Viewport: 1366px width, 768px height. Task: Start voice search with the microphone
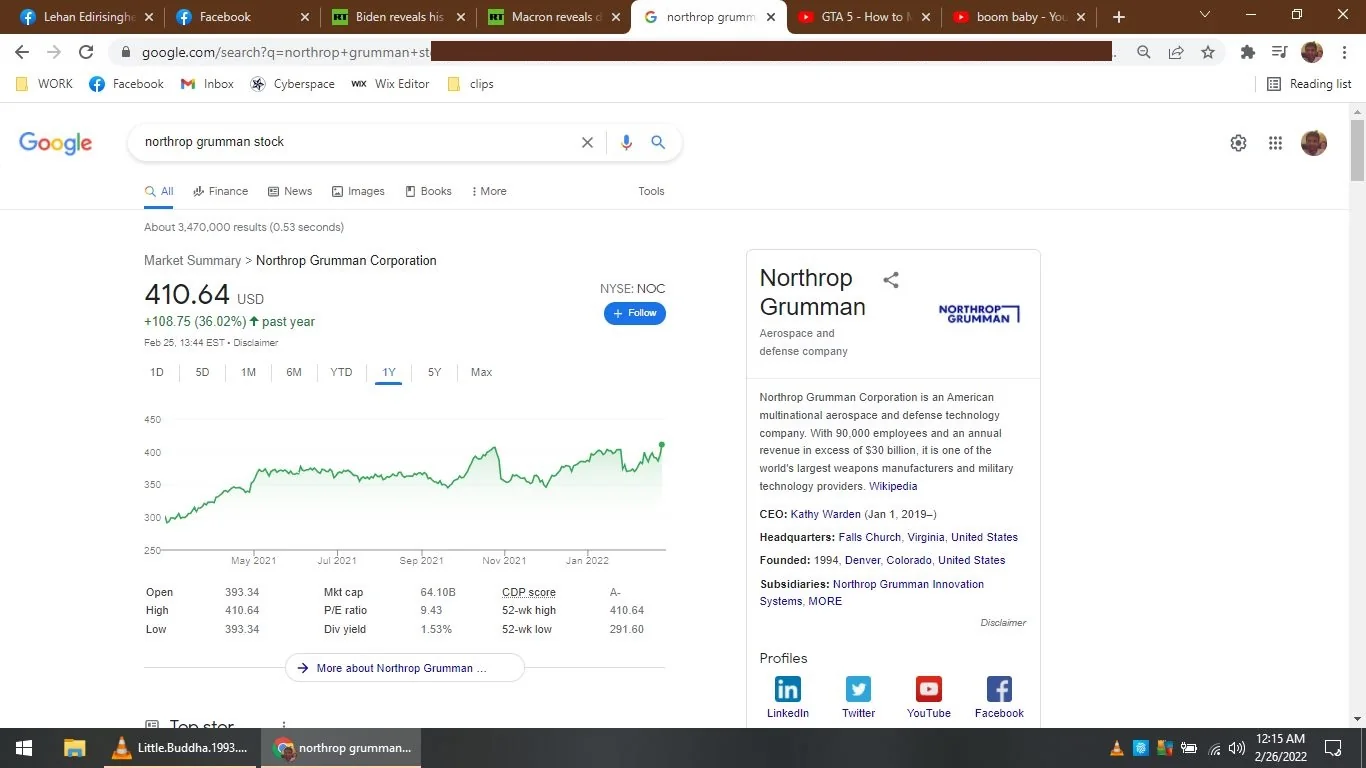pos(626,142)
